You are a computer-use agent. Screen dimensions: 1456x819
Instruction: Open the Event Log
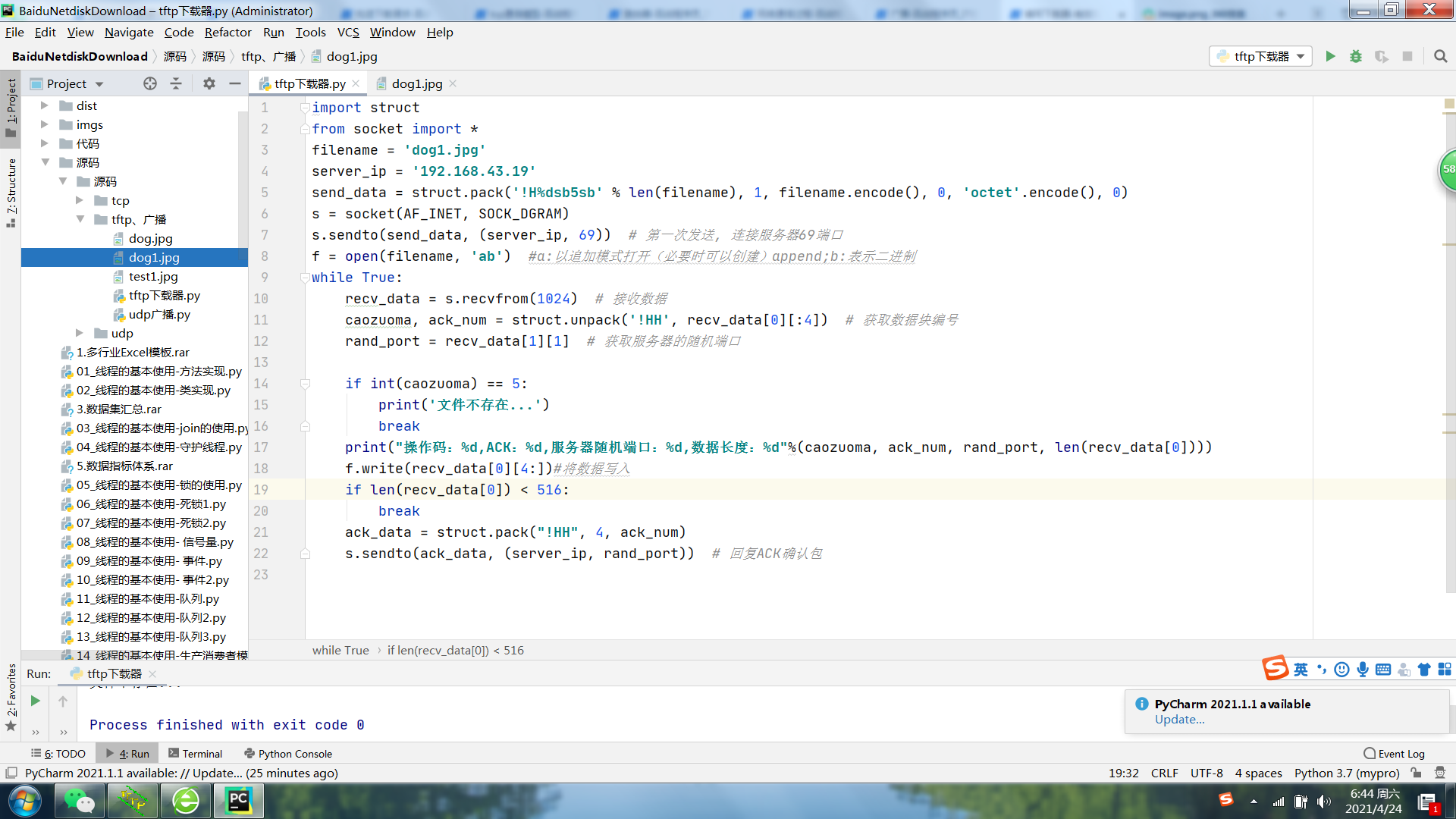(x=1394, y=753)
